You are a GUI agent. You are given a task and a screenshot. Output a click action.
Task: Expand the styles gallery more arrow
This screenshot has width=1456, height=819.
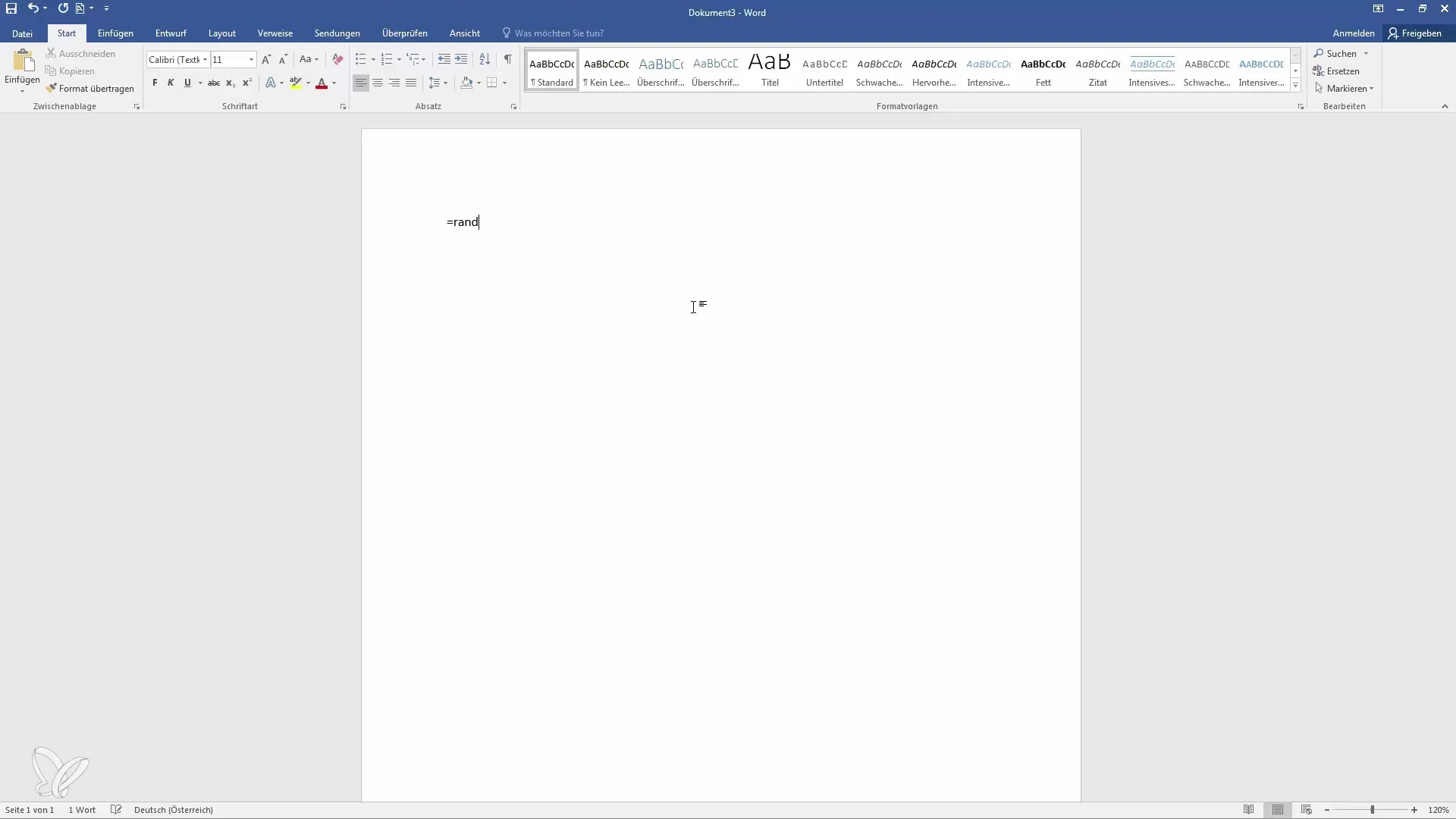point(1295,86)
